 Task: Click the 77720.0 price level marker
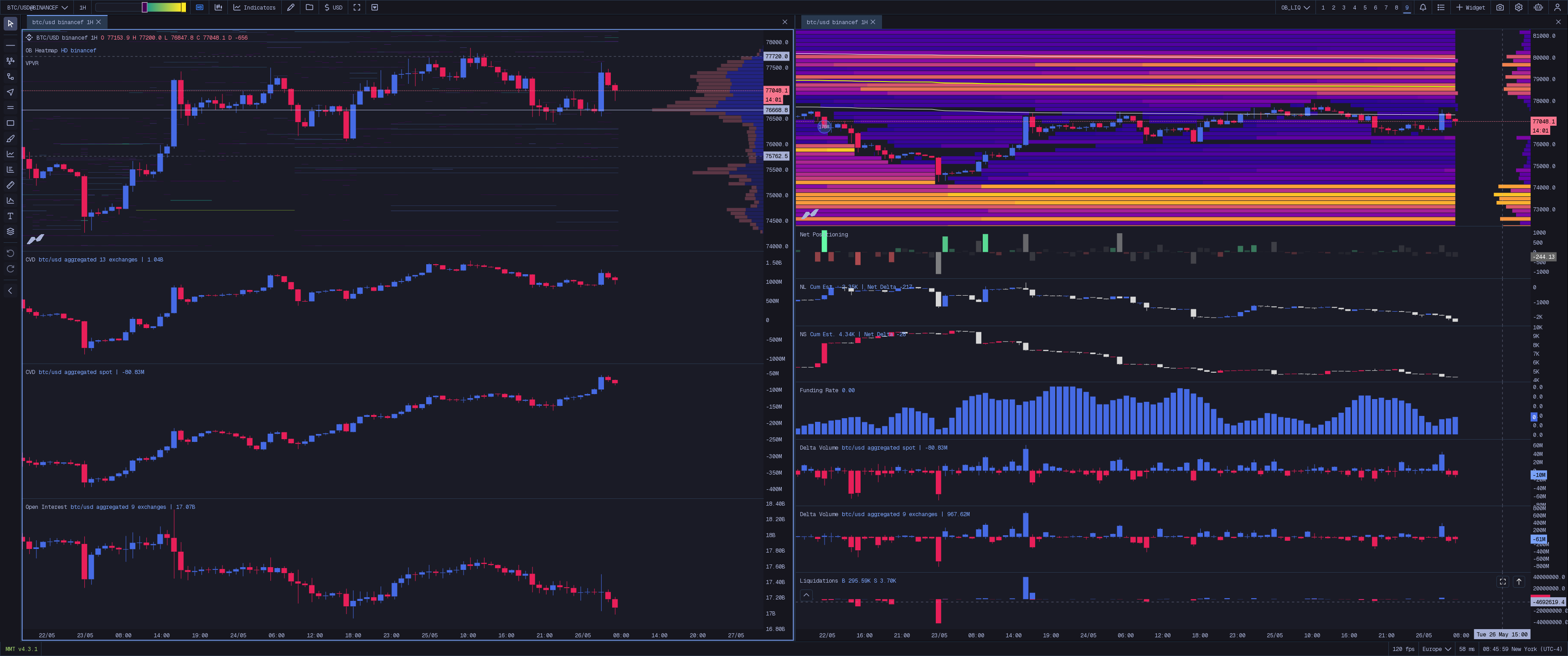776,56
